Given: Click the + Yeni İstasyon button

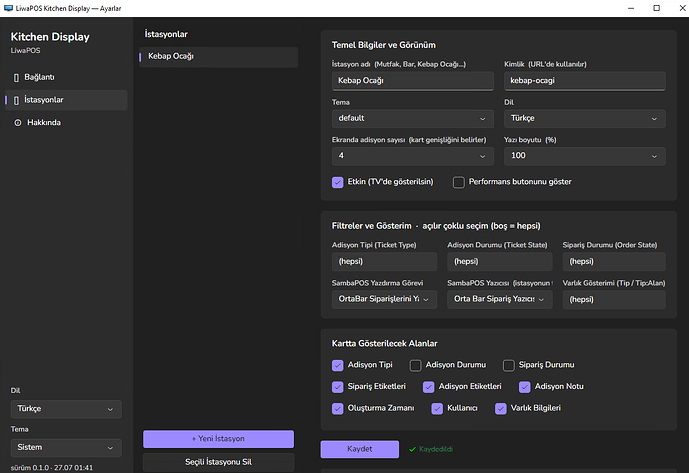Looking at the screenshot, I should click(218, 439).
